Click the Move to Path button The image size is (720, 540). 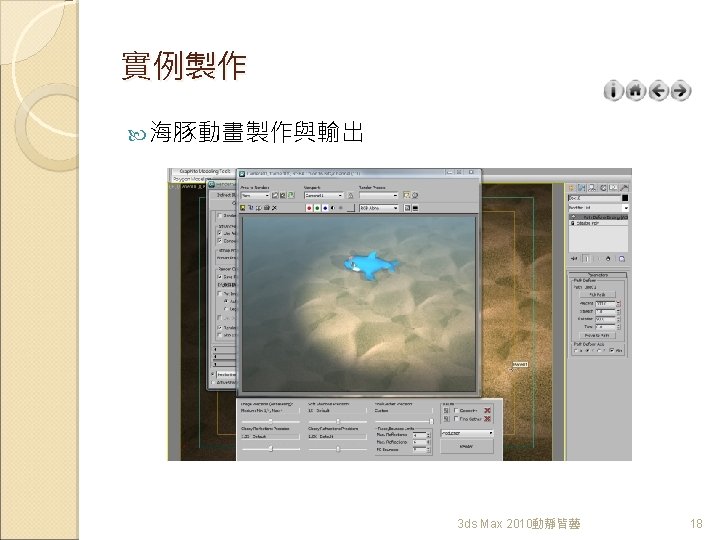(x=597, y=336)
